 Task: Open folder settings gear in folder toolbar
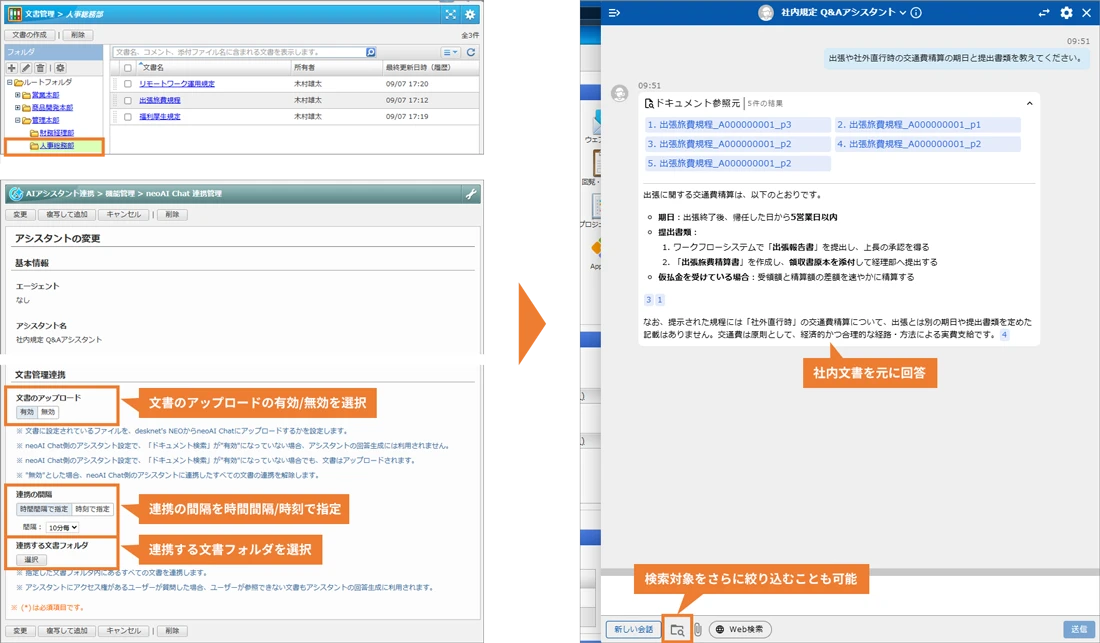(x=60, y=68)
